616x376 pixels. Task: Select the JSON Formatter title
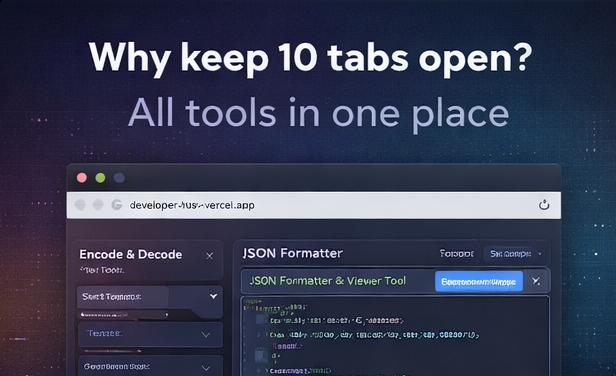click(293, 253)
